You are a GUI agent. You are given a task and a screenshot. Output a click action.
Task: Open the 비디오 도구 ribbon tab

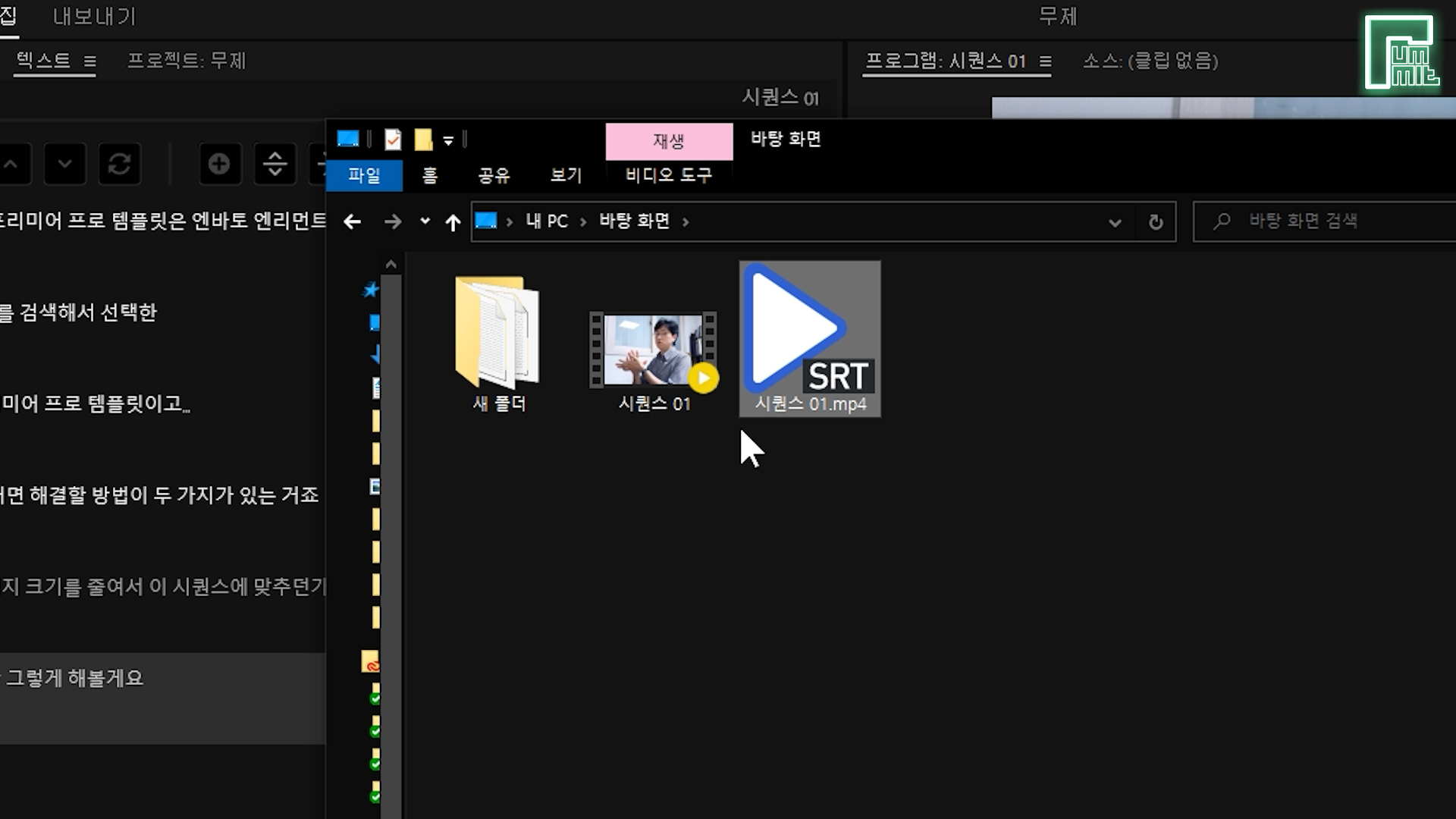click(668, 175)
